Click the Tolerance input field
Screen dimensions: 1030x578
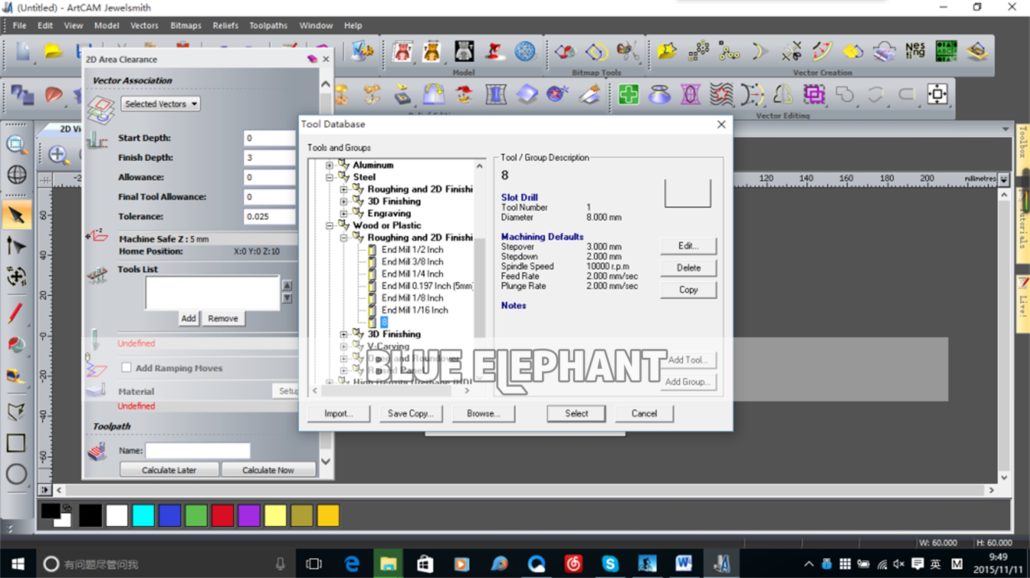click(x=269, y=216)
